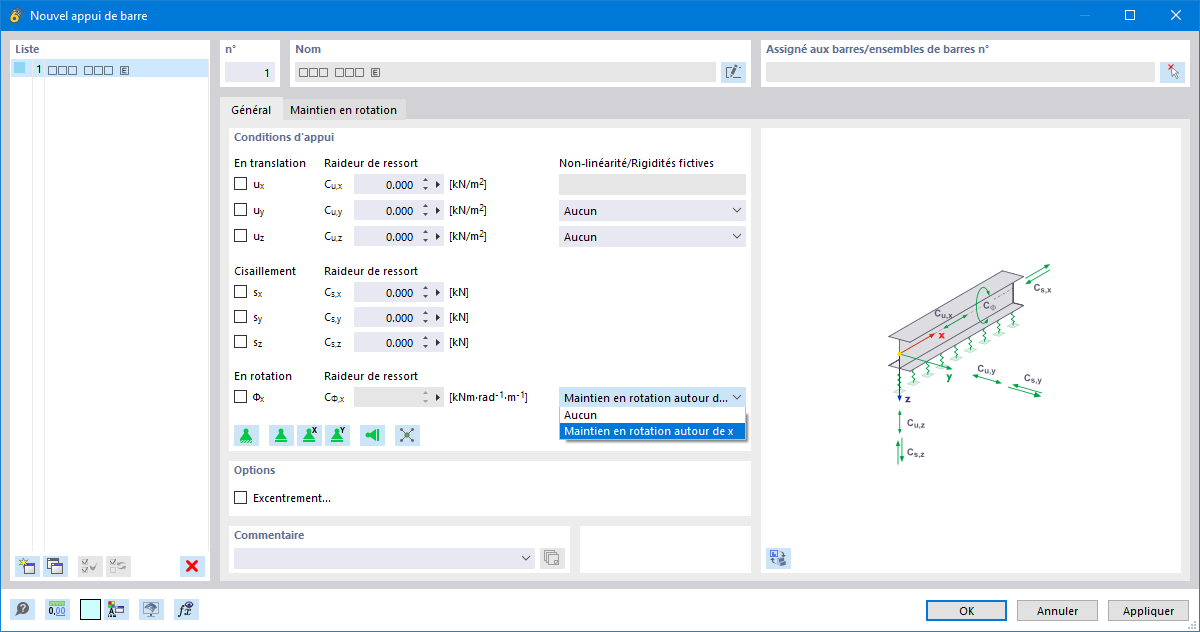The image size is (1200, 632).
Task: Open uy non-linearity dropdown showing Aucun
Action: [x=652, y=211]
